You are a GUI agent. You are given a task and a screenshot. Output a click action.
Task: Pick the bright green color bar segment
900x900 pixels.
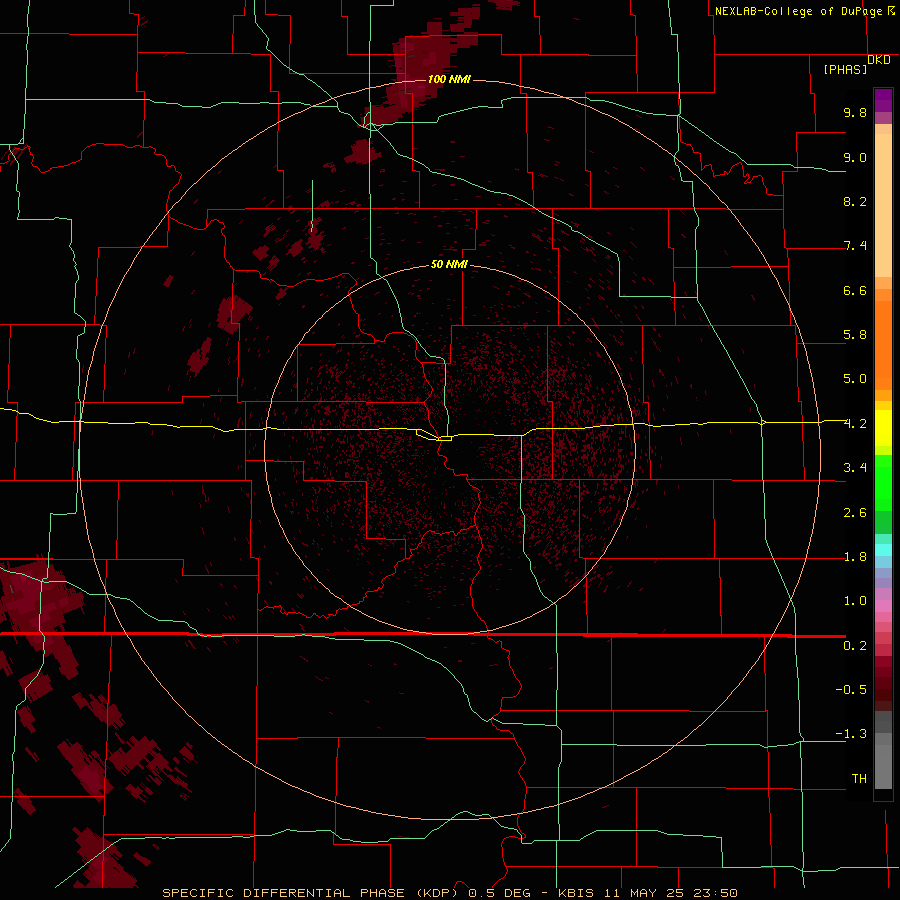pyautogui.click(x=883, y=482)
